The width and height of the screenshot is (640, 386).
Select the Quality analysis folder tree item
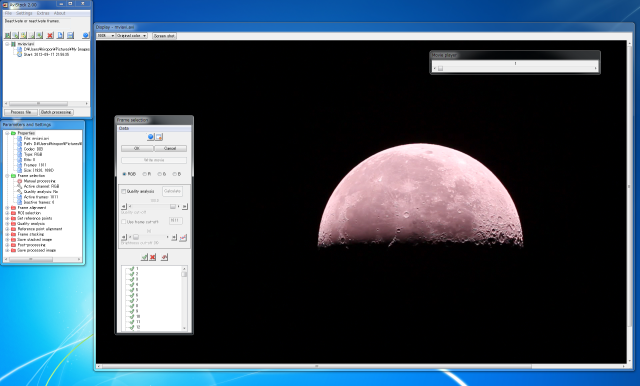pyautogui.click(x=31, y=224)
